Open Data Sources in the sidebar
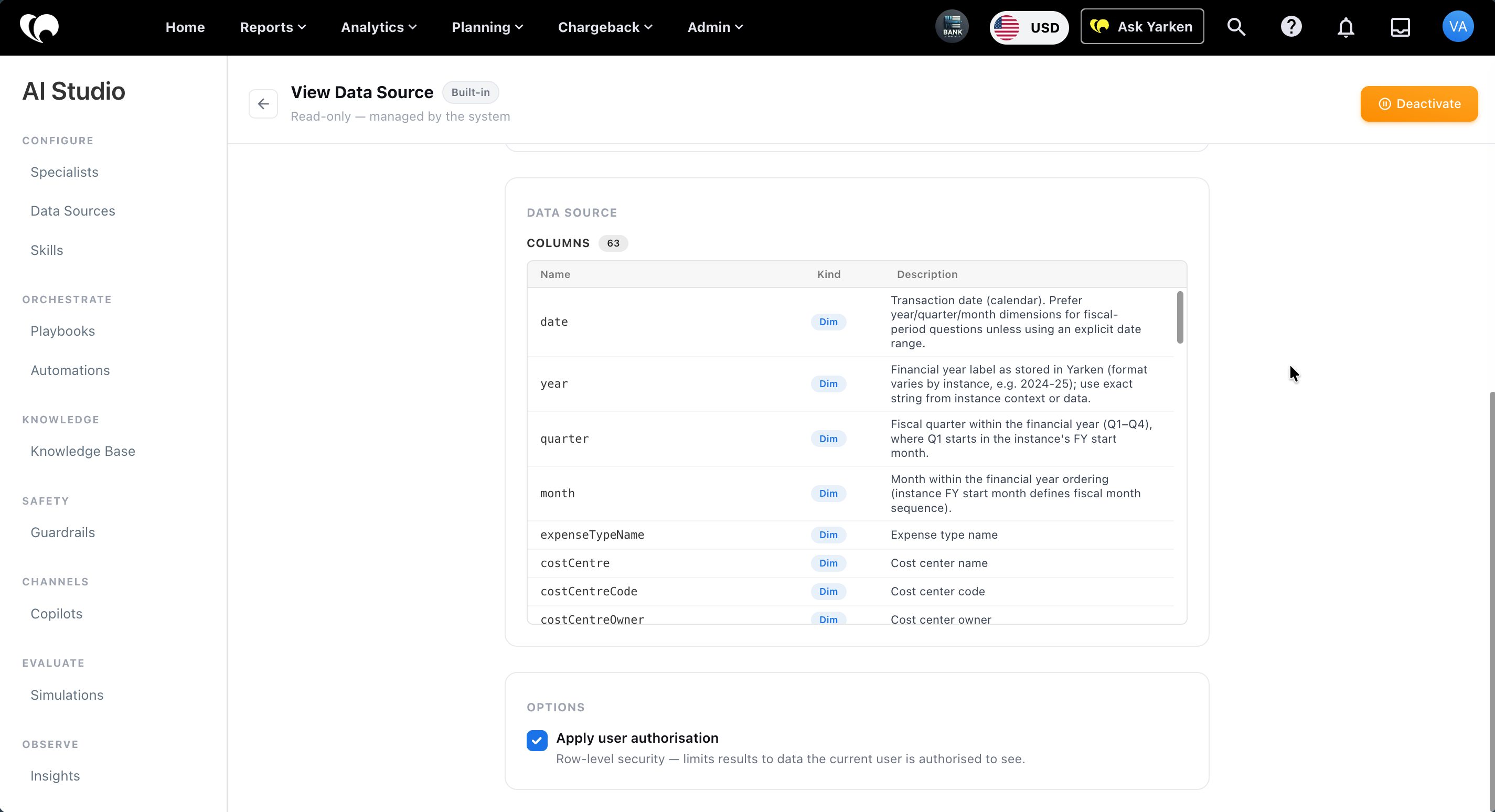 tap(73, 211)
